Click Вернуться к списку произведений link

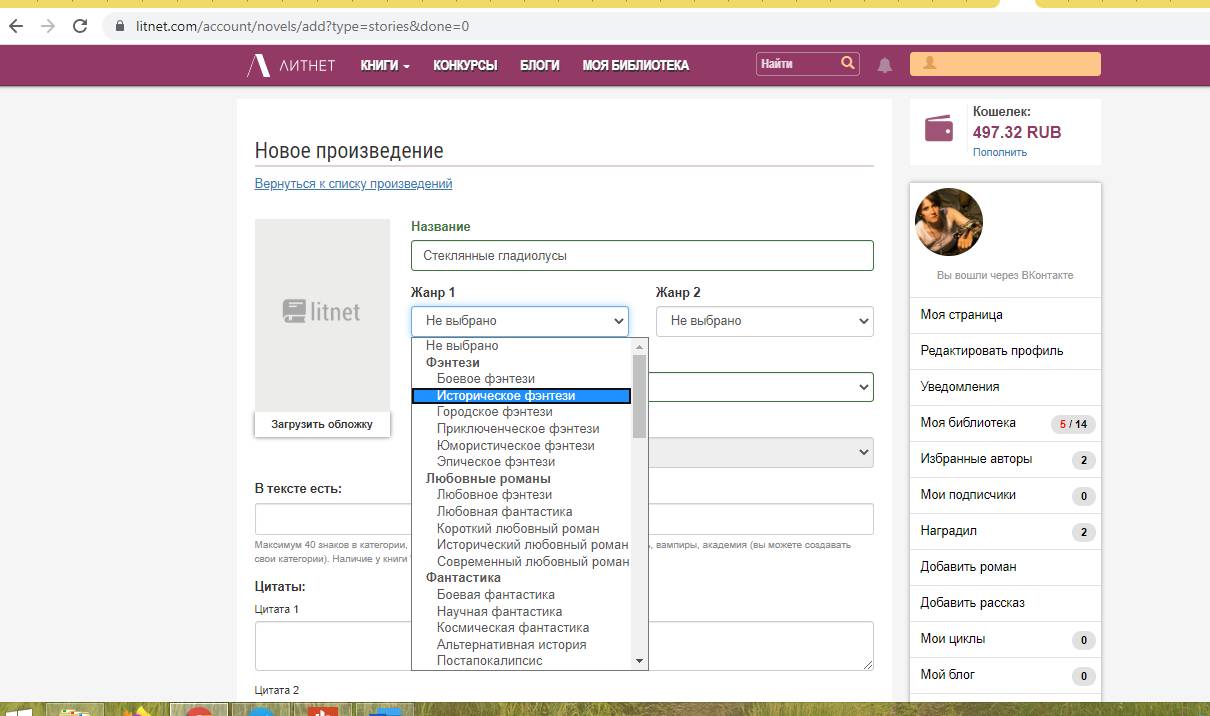pyautogui.click(x=353, y=184)
